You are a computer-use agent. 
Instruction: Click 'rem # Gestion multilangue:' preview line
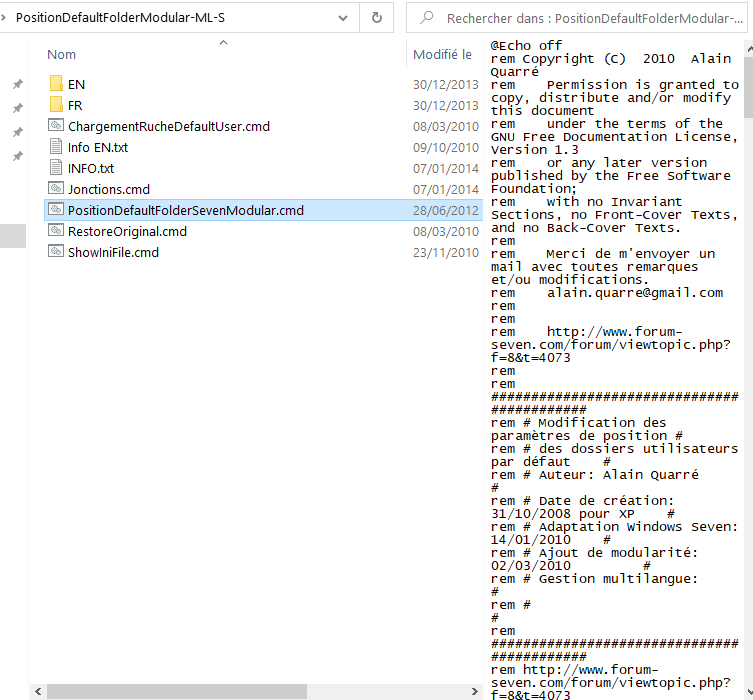tap(594, 579)
